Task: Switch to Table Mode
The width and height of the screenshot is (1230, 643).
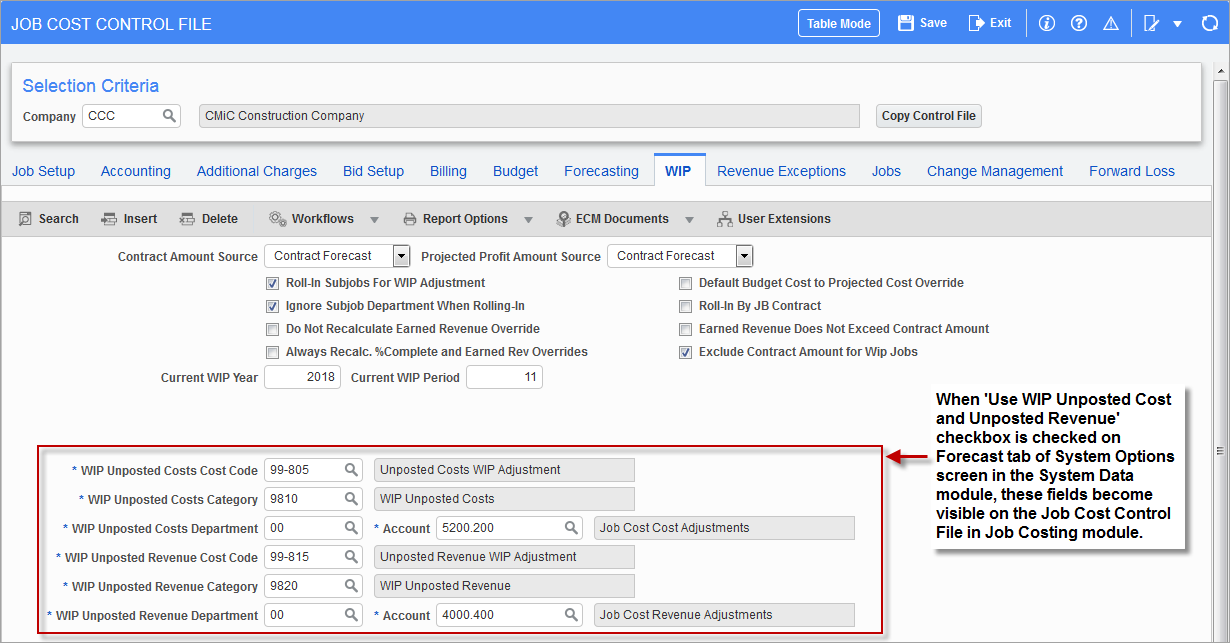Action: tap(838, 22)
